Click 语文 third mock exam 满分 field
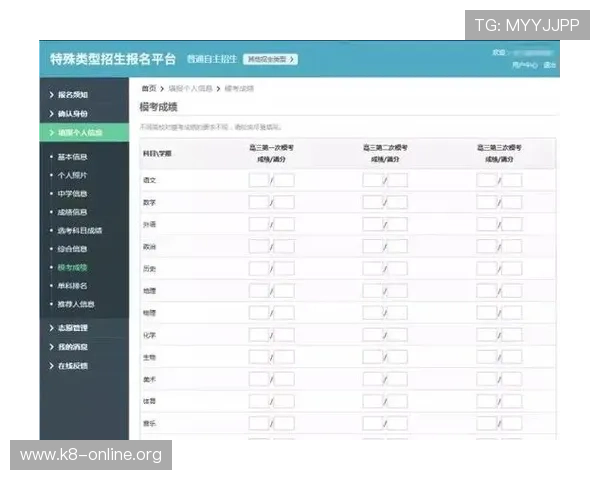600x480 pixels. point(512,180)
